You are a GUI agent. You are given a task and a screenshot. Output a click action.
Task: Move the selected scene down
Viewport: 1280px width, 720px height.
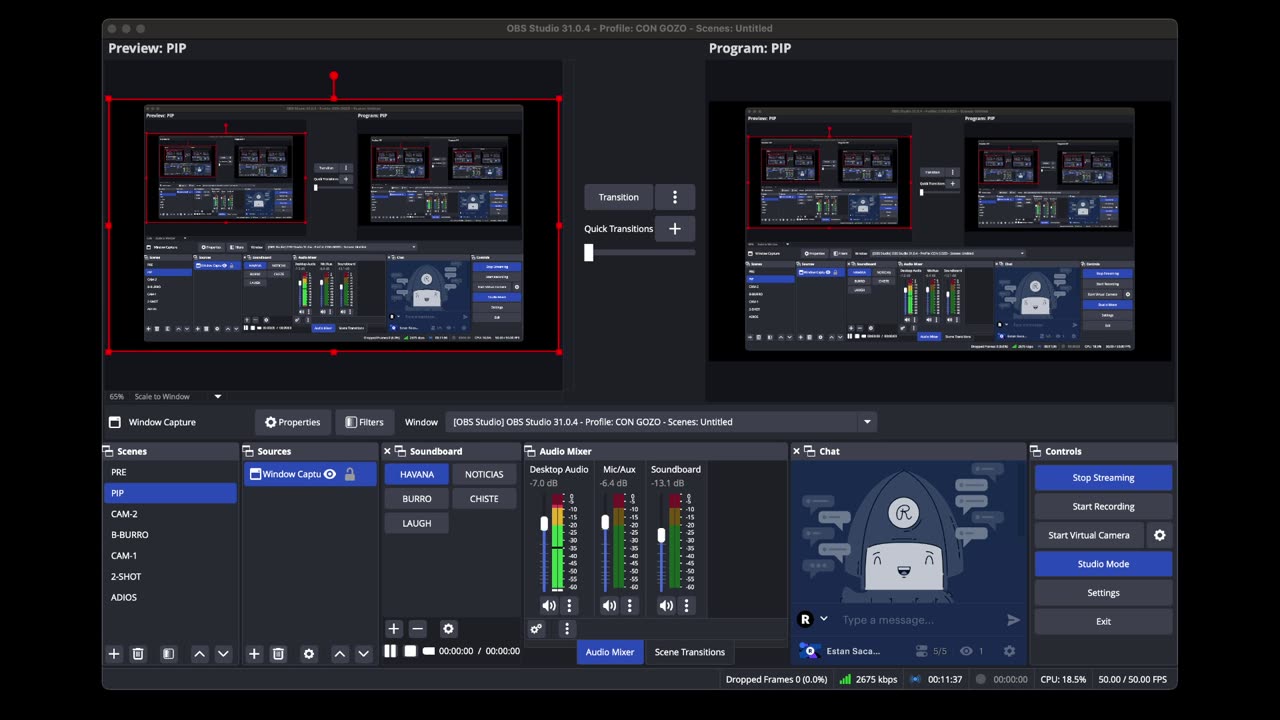(x=223, y=654)
